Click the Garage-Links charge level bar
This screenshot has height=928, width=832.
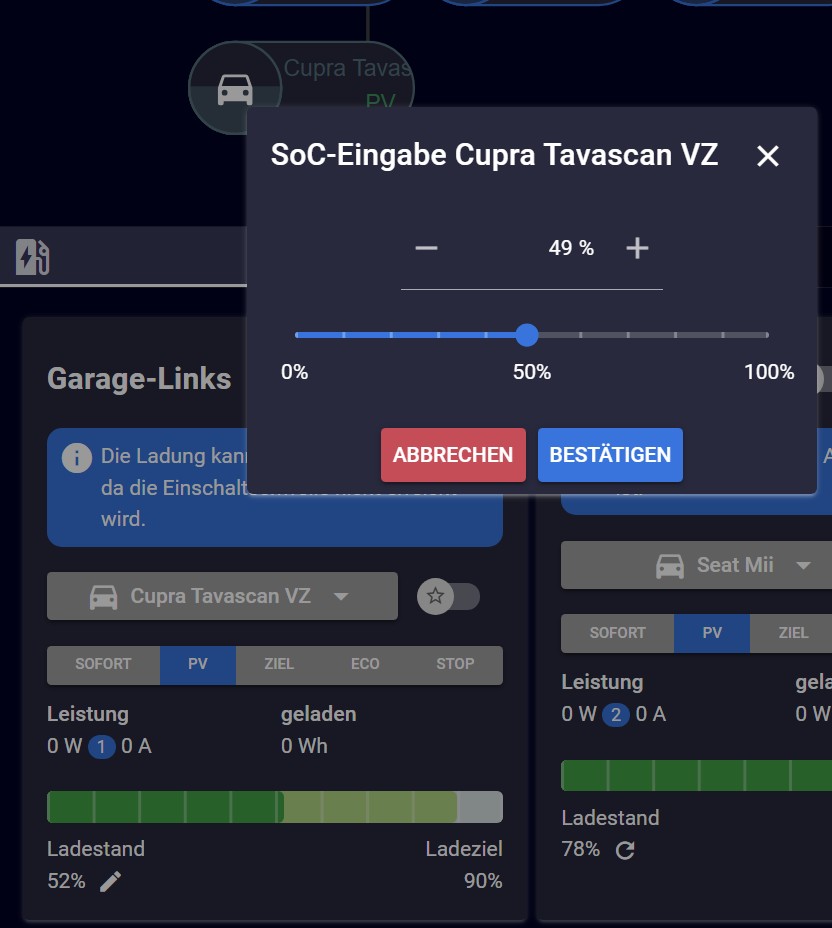pos(275,807)
